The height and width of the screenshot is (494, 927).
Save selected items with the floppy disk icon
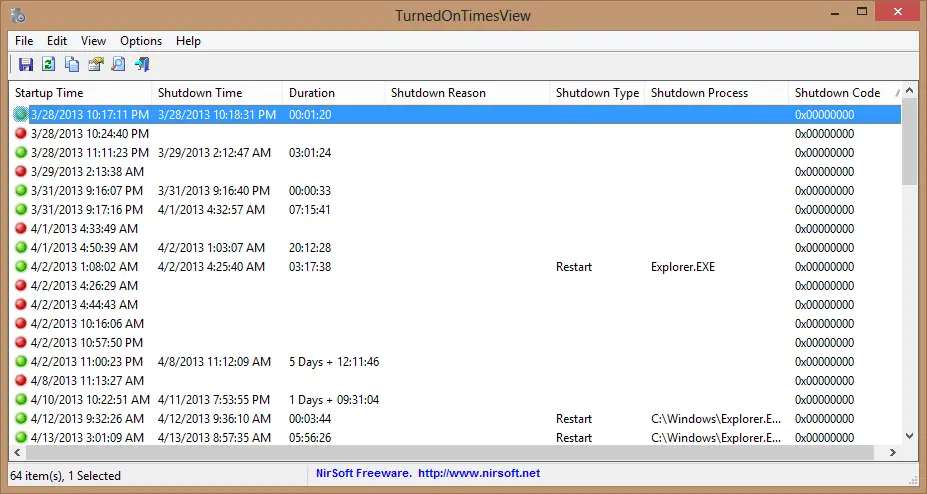(25, 64)
